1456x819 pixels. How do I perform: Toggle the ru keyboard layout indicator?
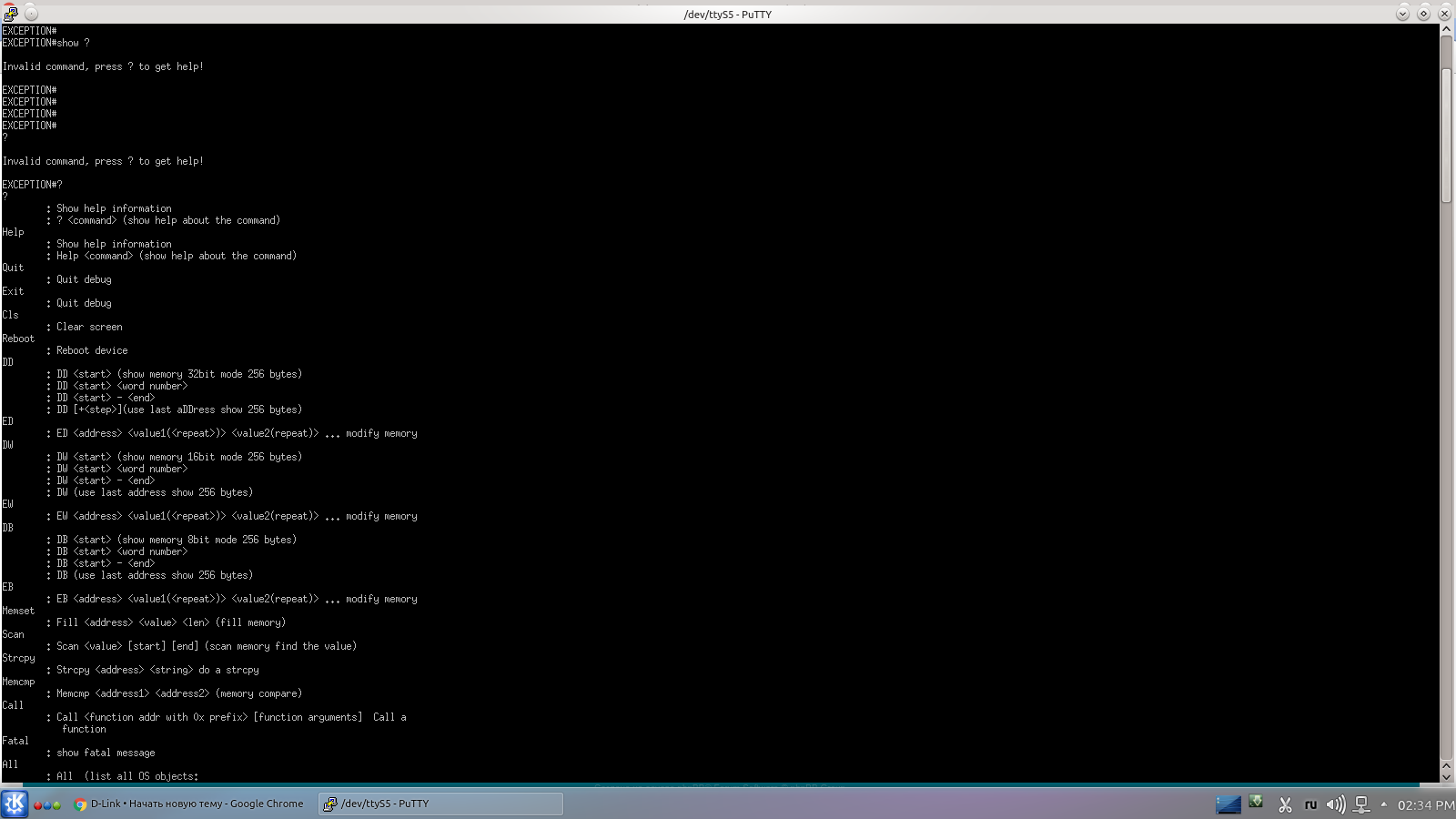1310,804
